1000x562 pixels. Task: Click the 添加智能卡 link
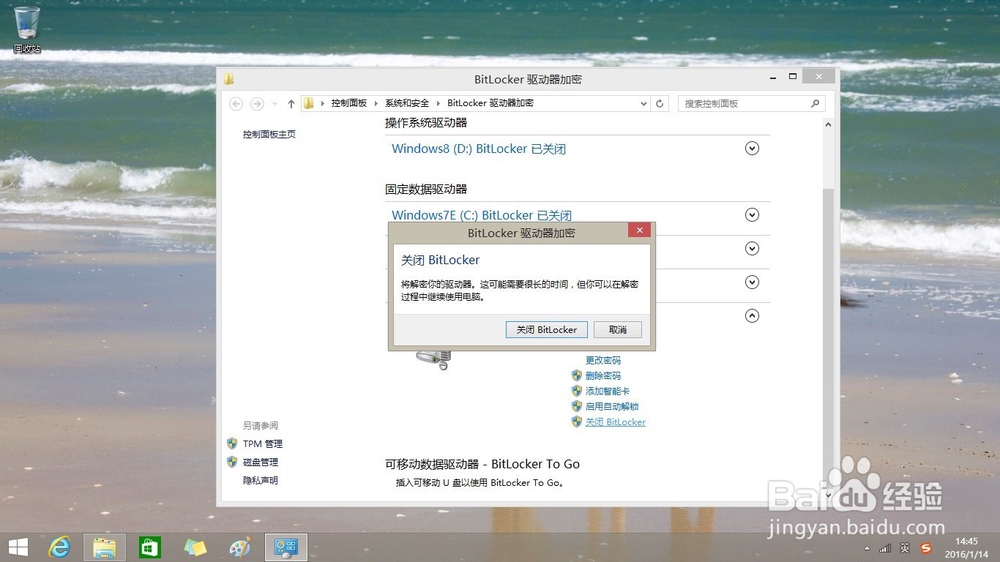(x=607, y=391)
